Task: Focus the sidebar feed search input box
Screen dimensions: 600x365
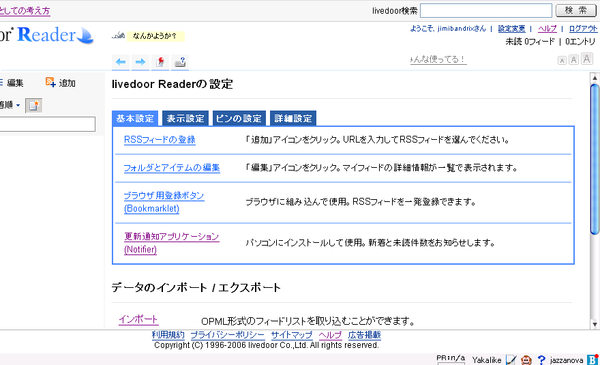Action: click(47, 124)
